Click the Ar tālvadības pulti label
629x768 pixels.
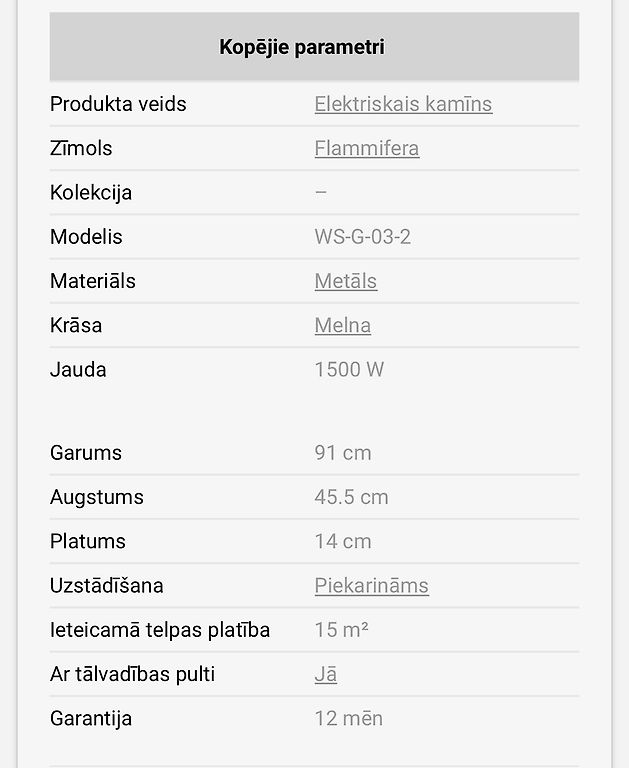click(132, 674)
